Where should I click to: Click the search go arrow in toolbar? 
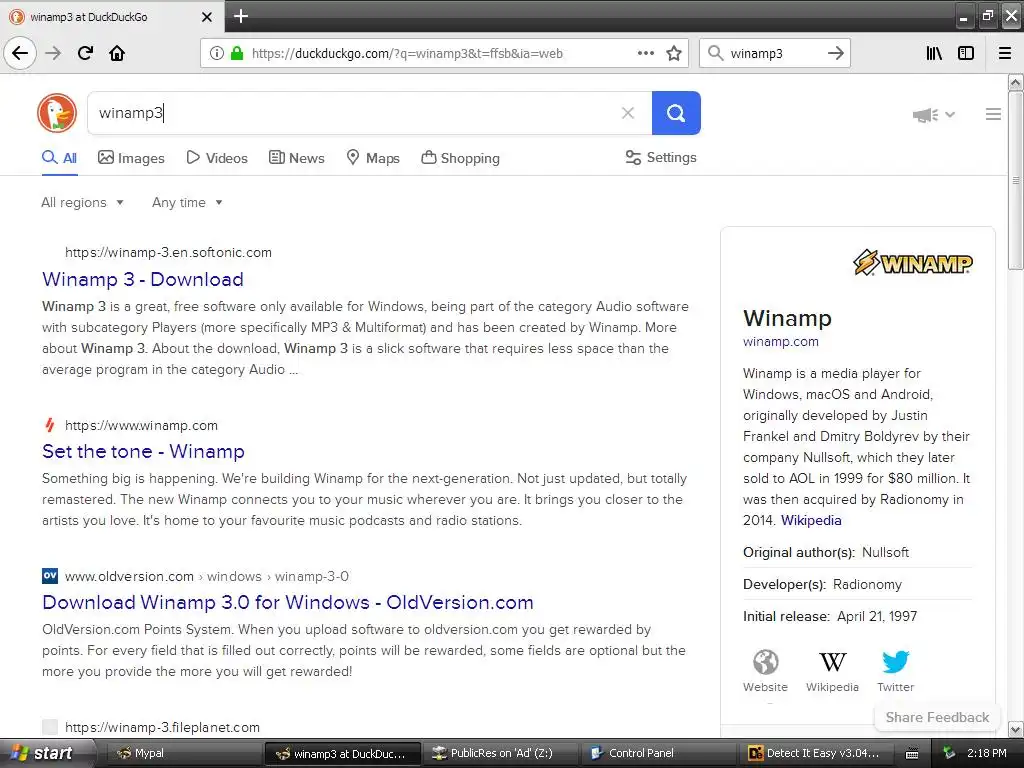pyautogui.click(x=835, y=53)
